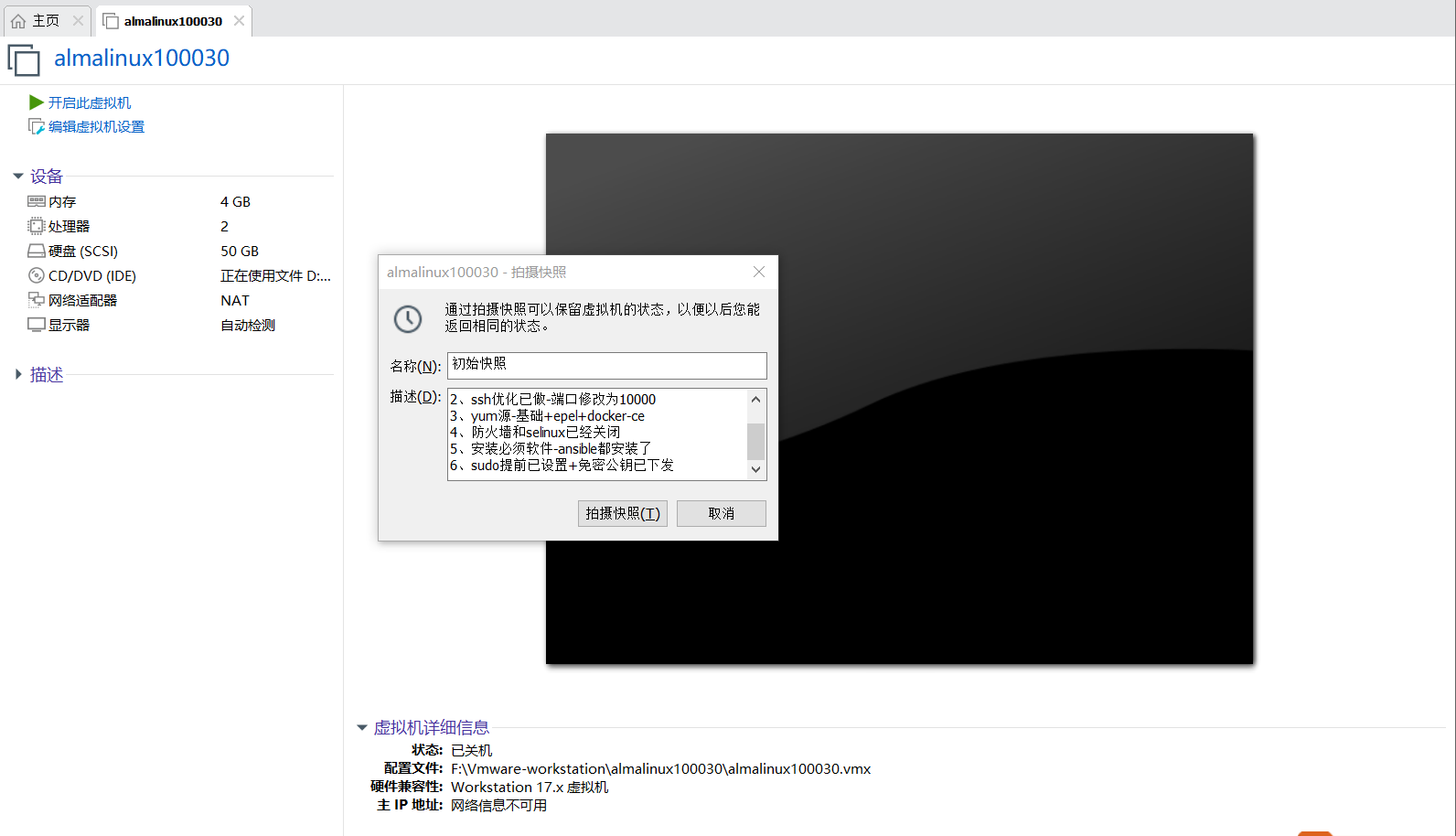Click the green play icon to power on VM
Image resolution: width=1456 pixels, height=836 pixels.
point(37,102)
